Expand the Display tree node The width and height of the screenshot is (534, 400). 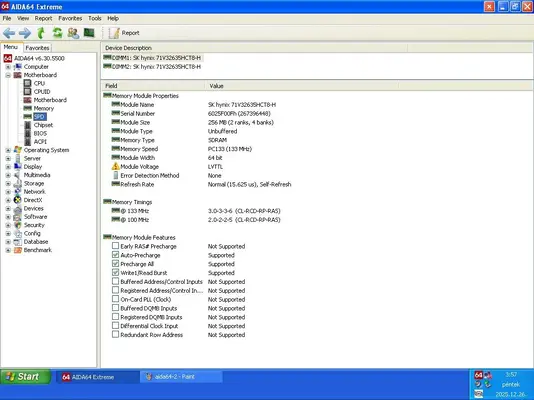[8, 167]
